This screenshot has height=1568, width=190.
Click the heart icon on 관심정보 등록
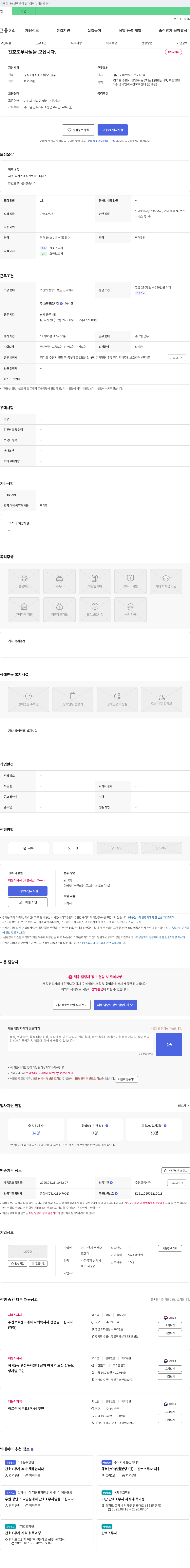coord(69,130)
